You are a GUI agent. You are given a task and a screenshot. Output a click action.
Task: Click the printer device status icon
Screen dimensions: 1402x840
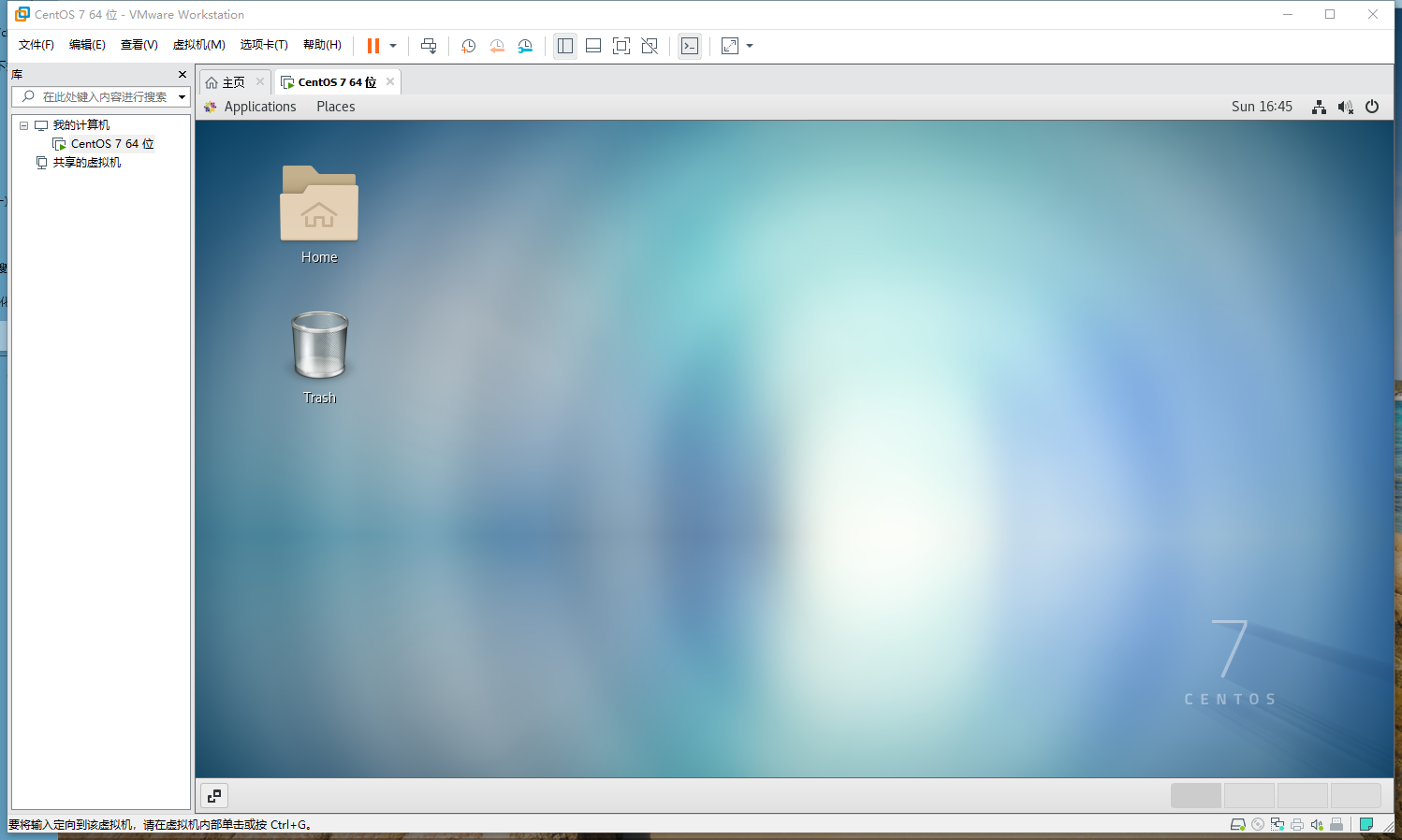pyautogui.click(x=1297, y=824)
